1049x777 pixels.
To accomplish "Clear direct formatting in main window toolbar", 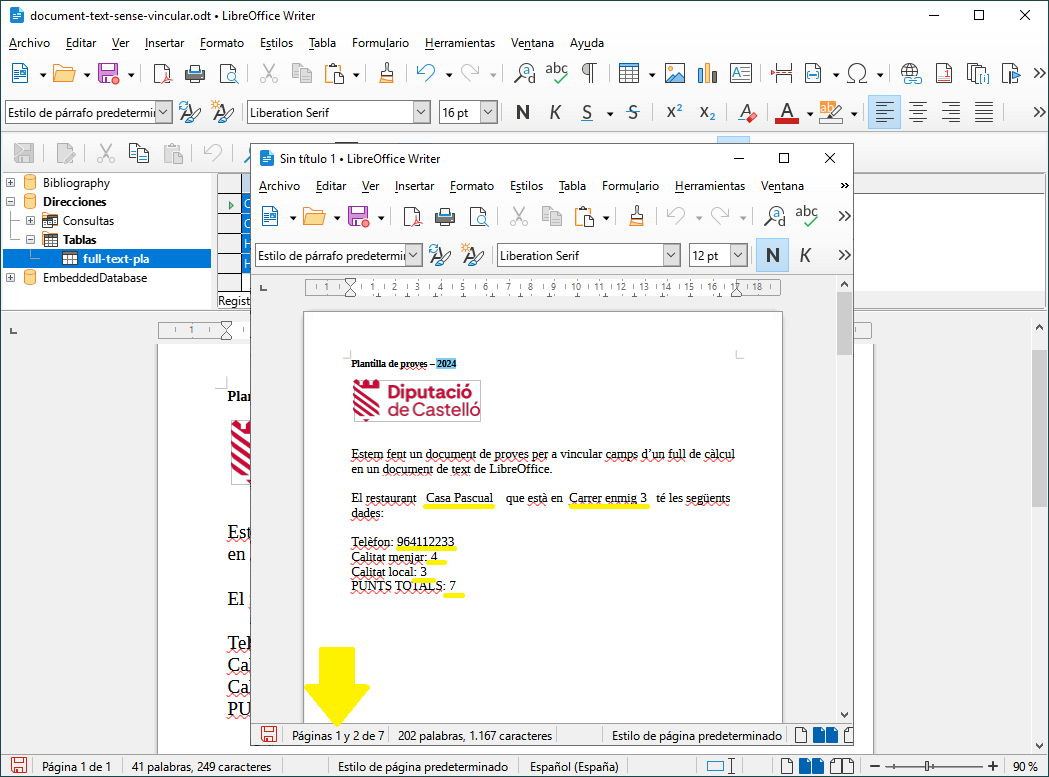I will tap(747, 112).
